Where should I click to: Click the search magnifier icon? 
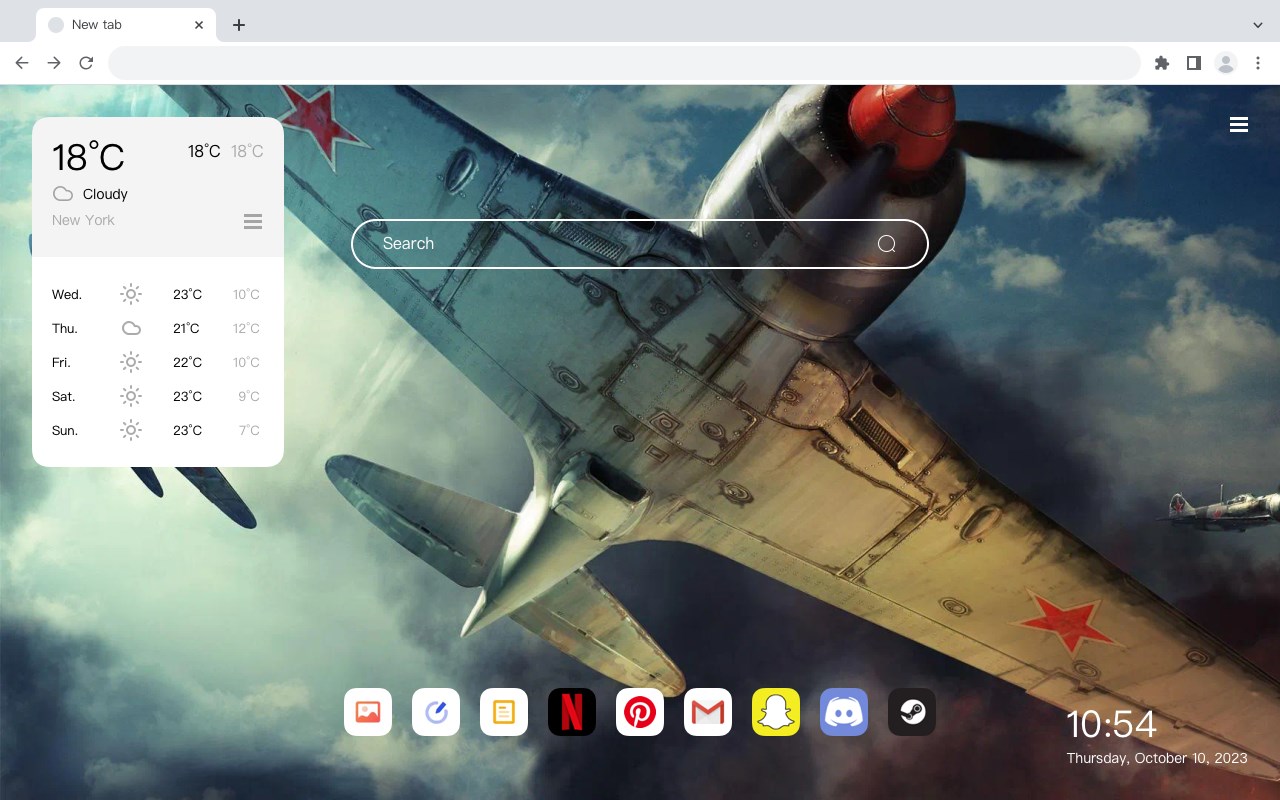coord(887,244)
